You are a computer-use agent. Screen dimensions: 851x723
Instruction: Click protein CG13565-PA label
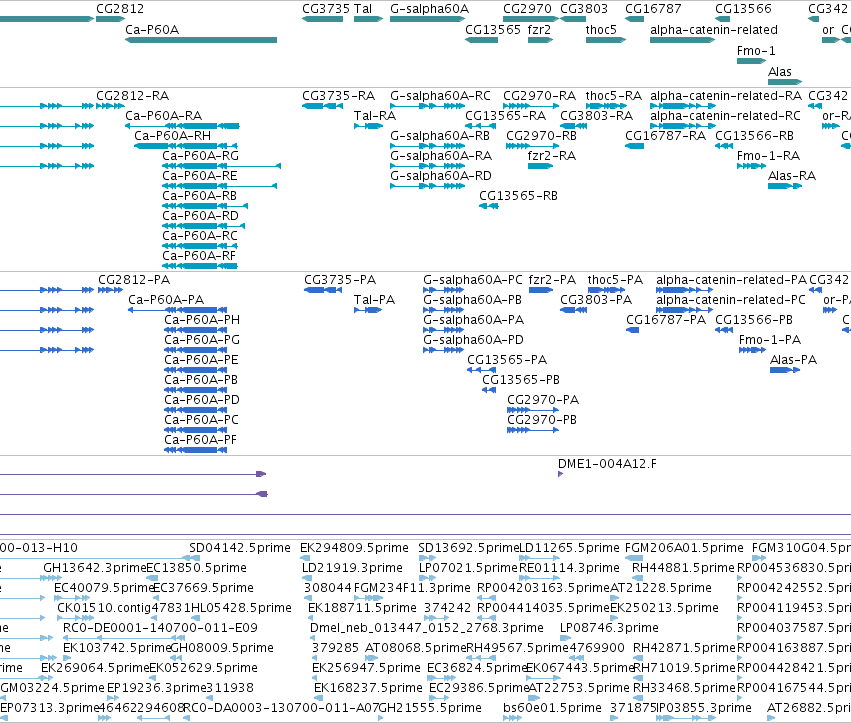507,360
